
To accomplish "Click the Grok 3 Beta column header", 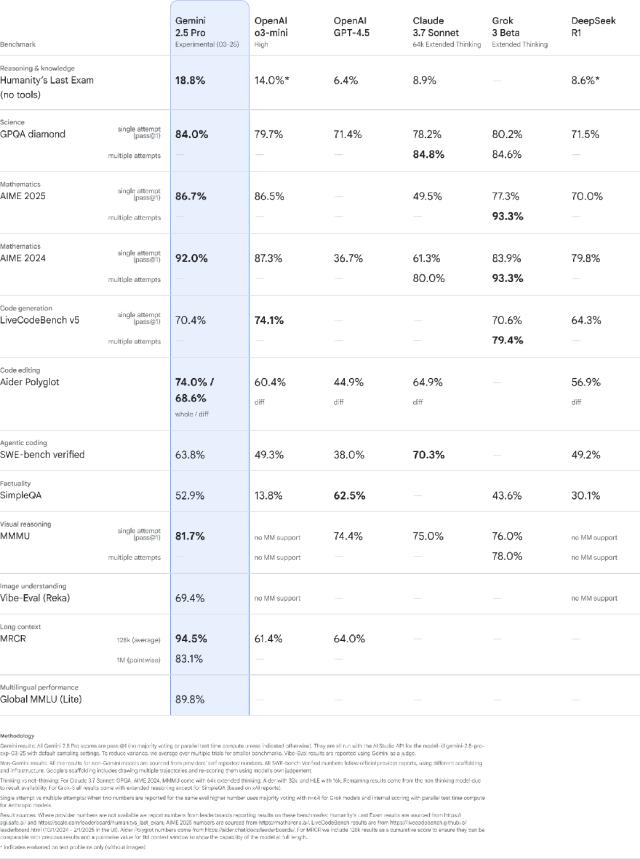I will coord(506,26).
